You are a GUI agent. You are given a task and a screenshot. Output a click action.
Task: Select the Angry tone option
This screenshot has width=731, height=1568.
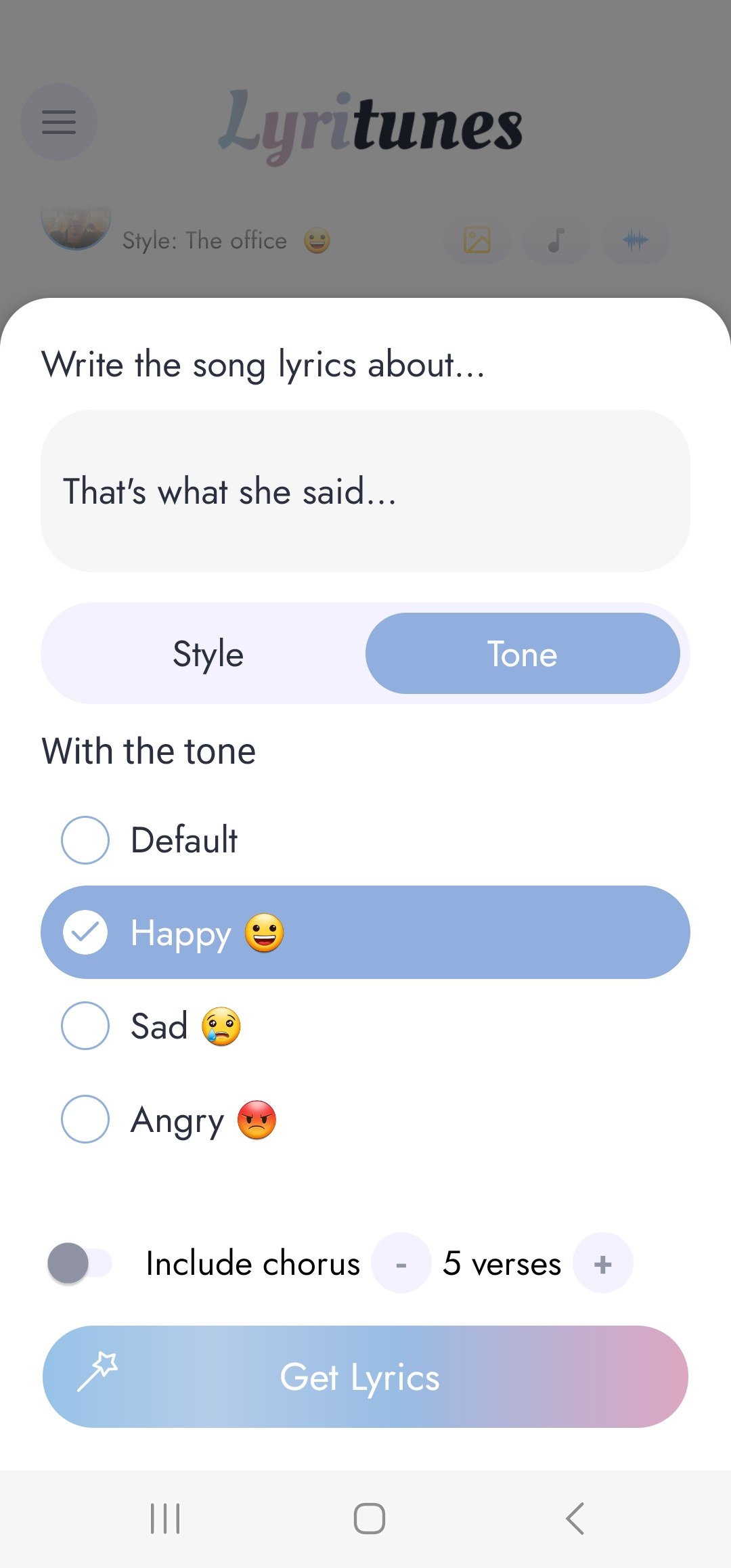click(85, 1119)
